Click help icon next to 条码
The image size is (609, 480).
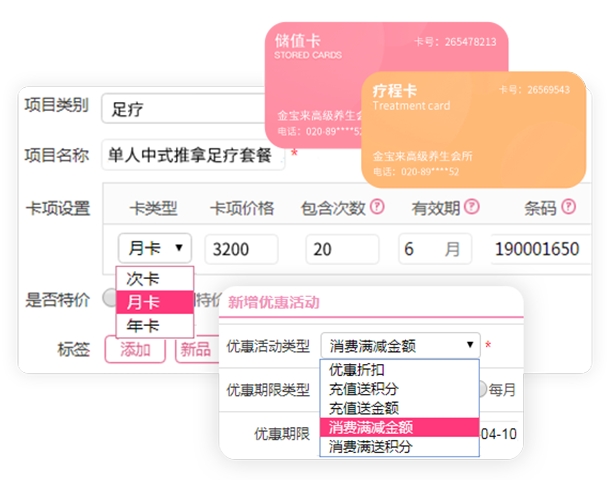(568, 208)
